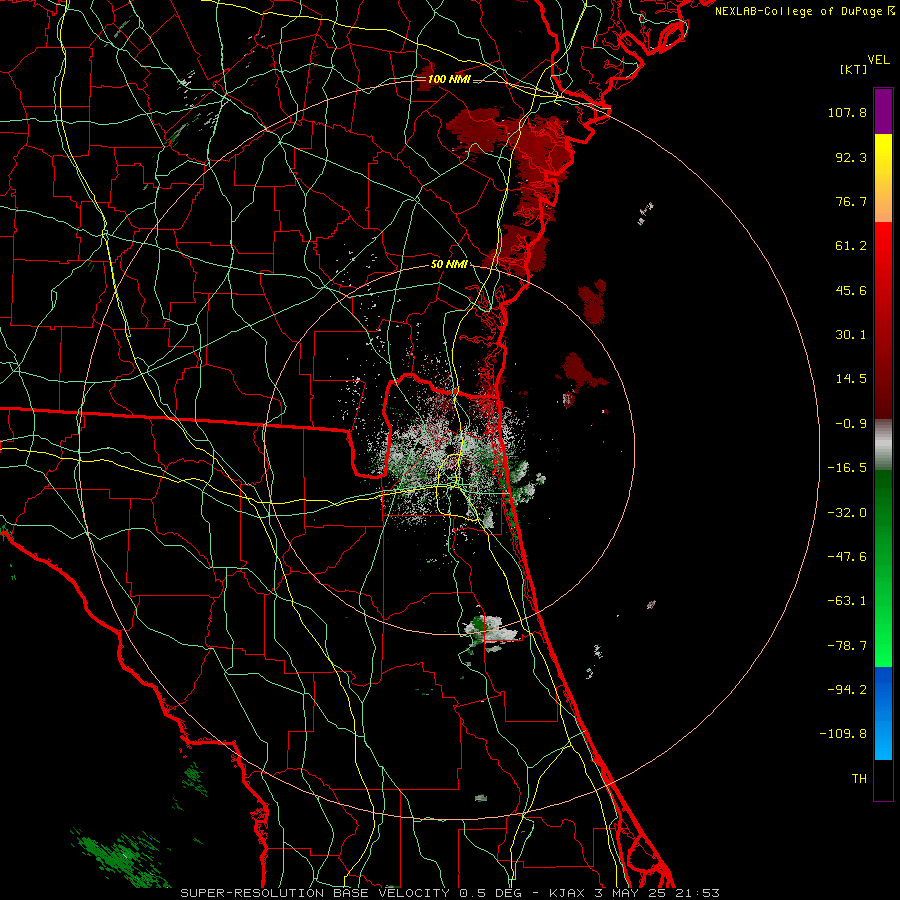This screenshot has height=900, width=900.
Task: Click the [KT] unit label
Action: (853, 69)
